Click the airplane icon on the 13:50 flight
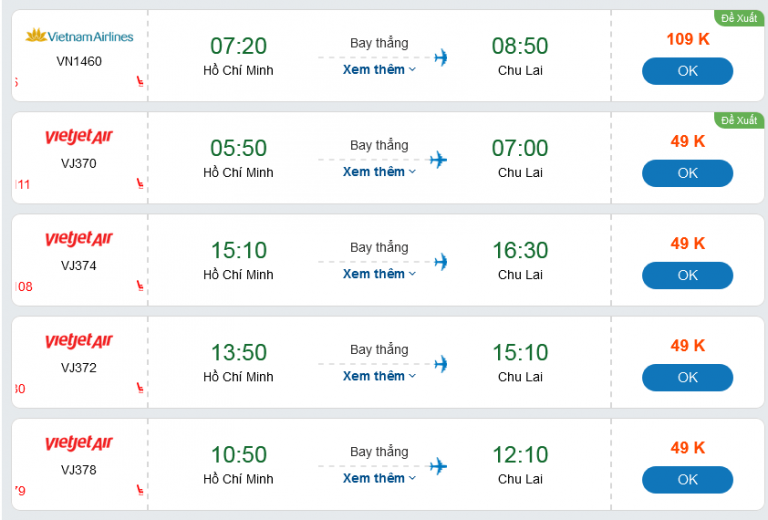This screenshot has height=520, width=768. [x=440, y=363]
